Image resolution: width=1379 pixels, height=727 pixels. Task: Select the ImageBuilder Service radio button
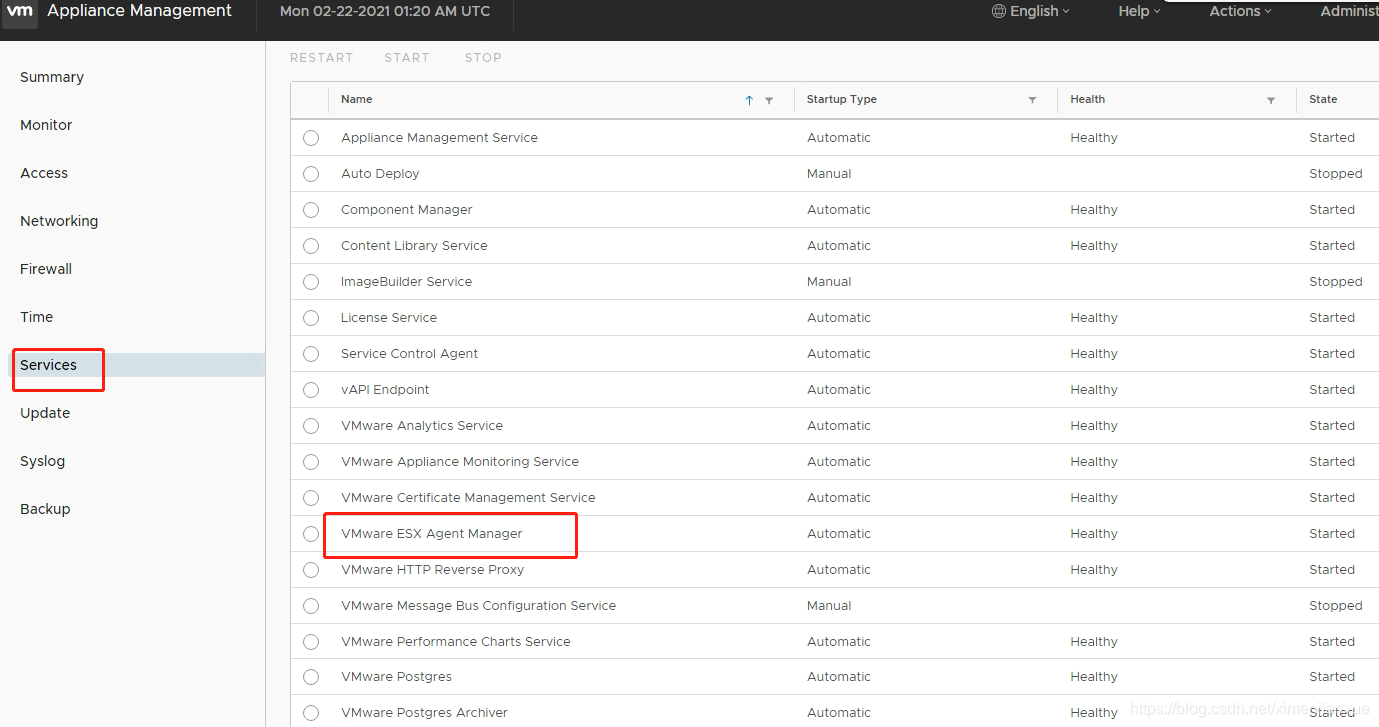[311, 282]
